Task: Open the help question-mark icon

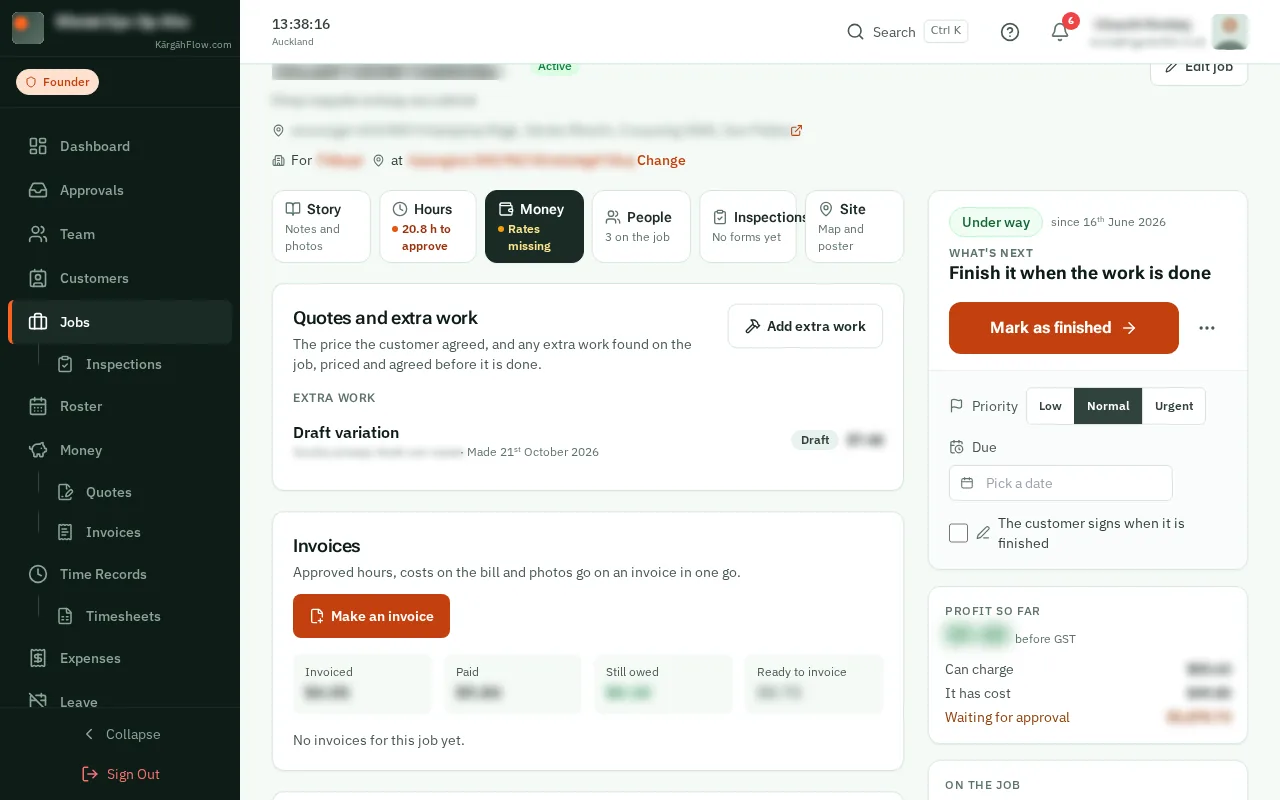Action: pos(1010,32)
